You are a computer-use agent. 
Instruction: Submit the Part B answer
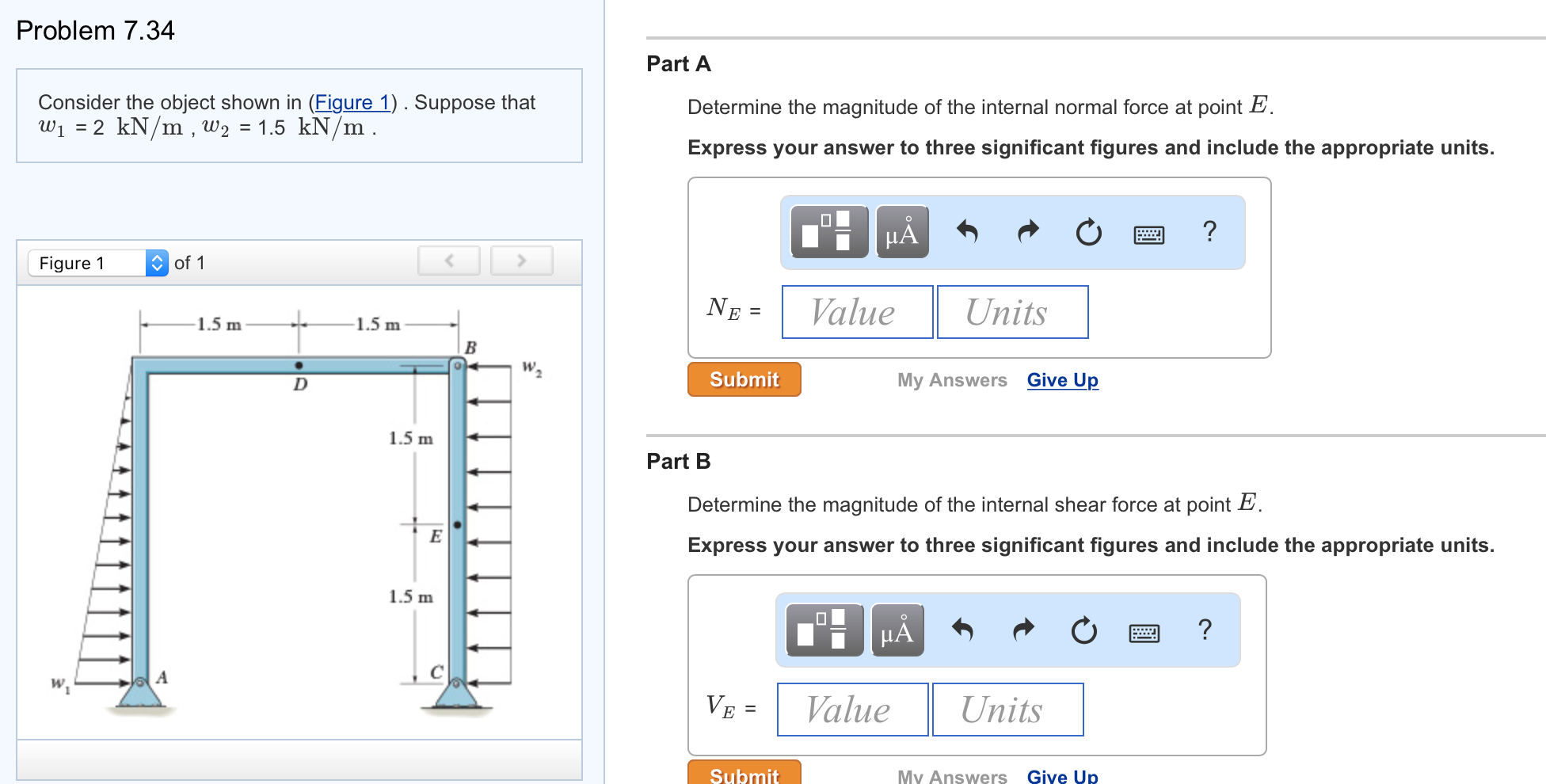743,774
